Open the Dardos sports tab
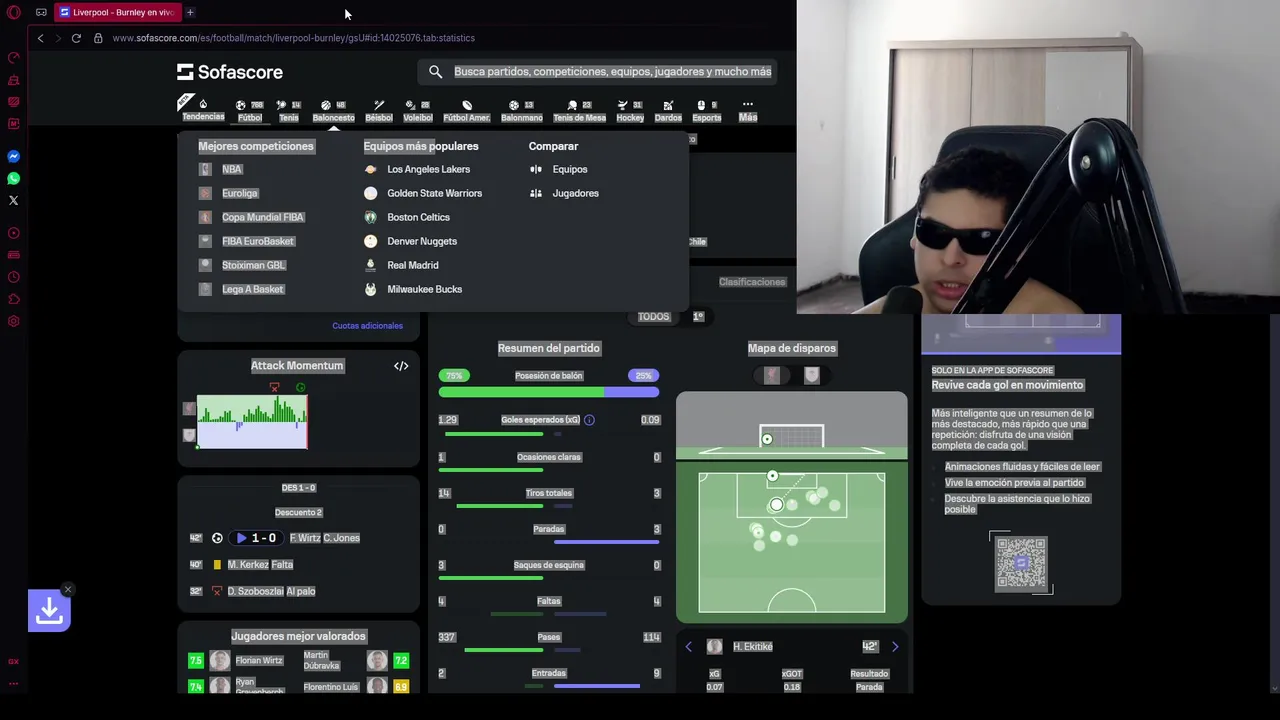The height and width of the screenshot is (720, 1280). 668,110
